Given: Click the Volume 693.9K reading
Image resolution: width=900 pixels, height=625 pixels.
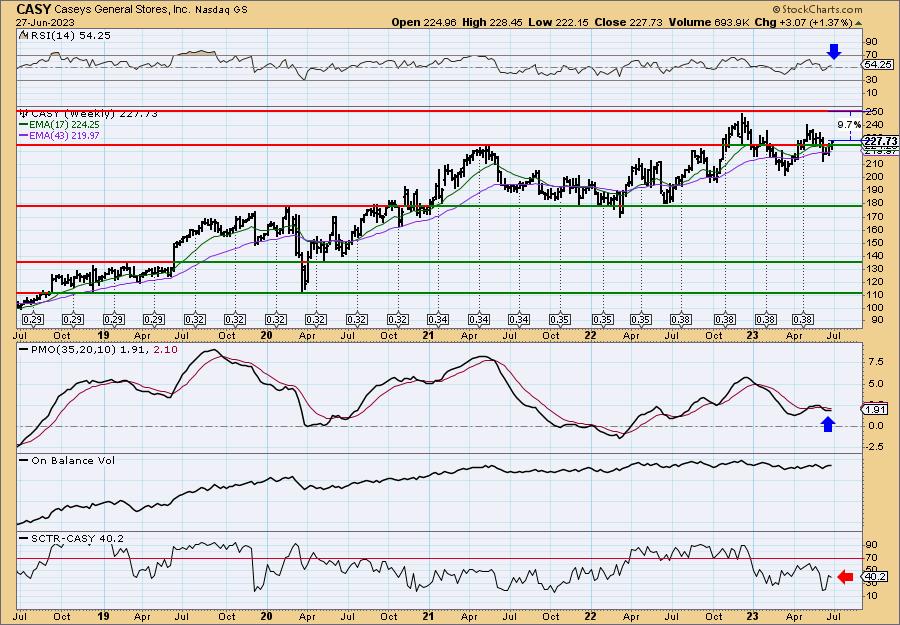Looking at the screenshot, I should [x=708, y=22].
